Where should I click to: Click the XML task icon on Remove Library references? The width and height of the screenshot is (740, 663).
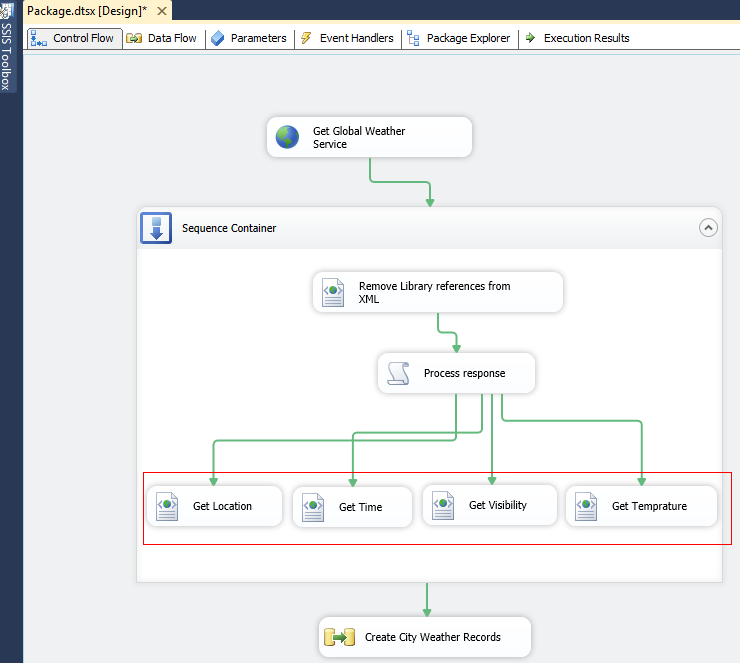click(333, 292)
